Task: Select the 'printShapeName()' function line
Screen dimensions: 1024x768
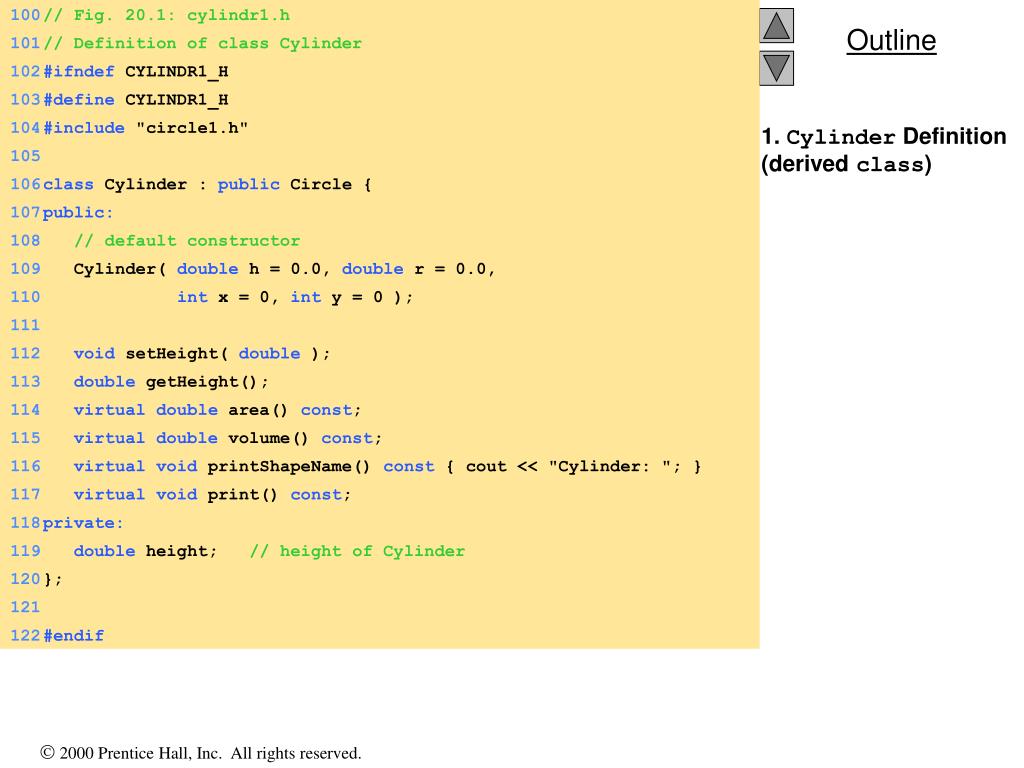Action: [x=387, y=466]
